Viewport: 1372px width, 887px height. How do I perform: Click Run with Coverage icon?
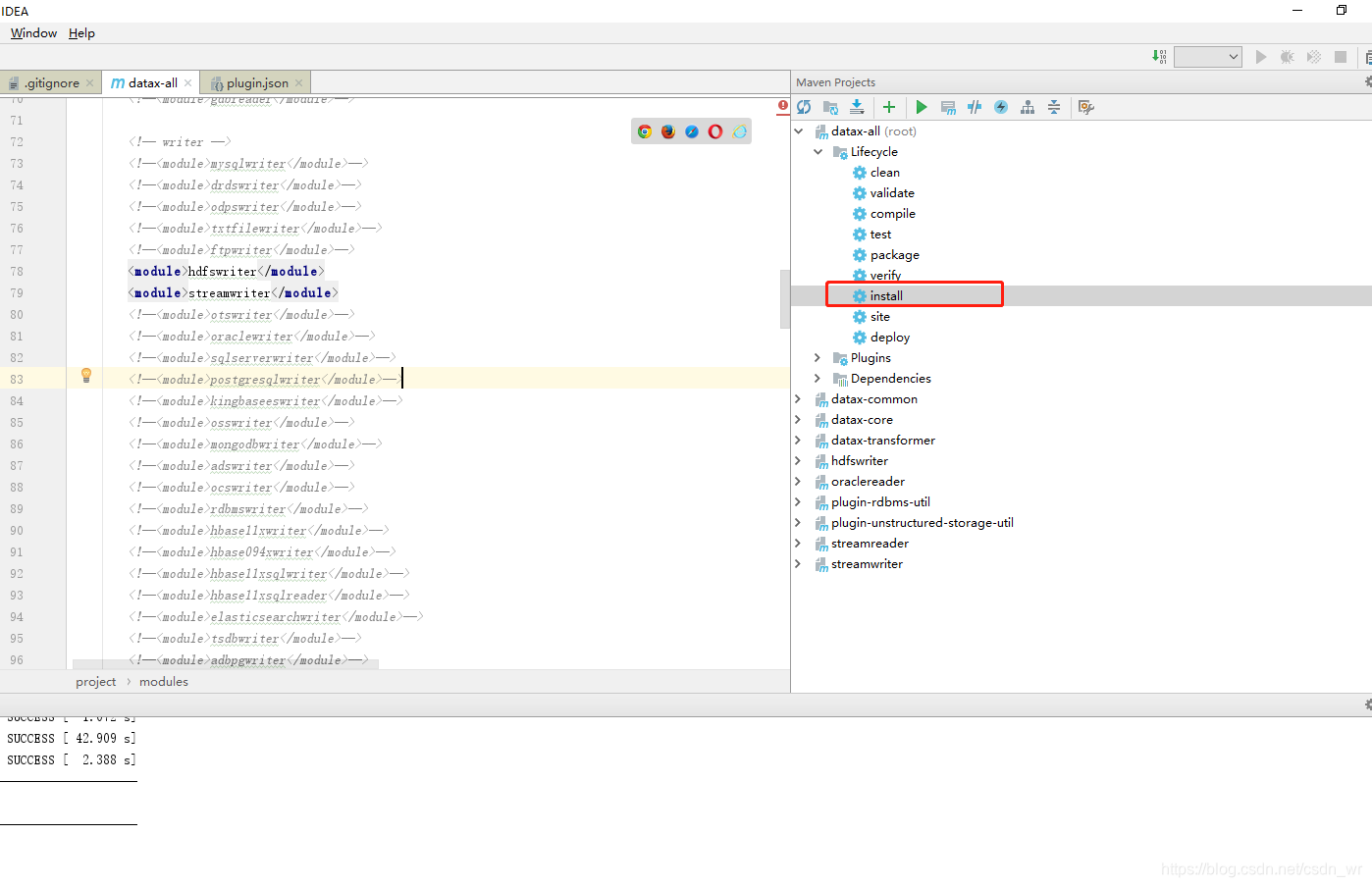(x=1314, y=57)
